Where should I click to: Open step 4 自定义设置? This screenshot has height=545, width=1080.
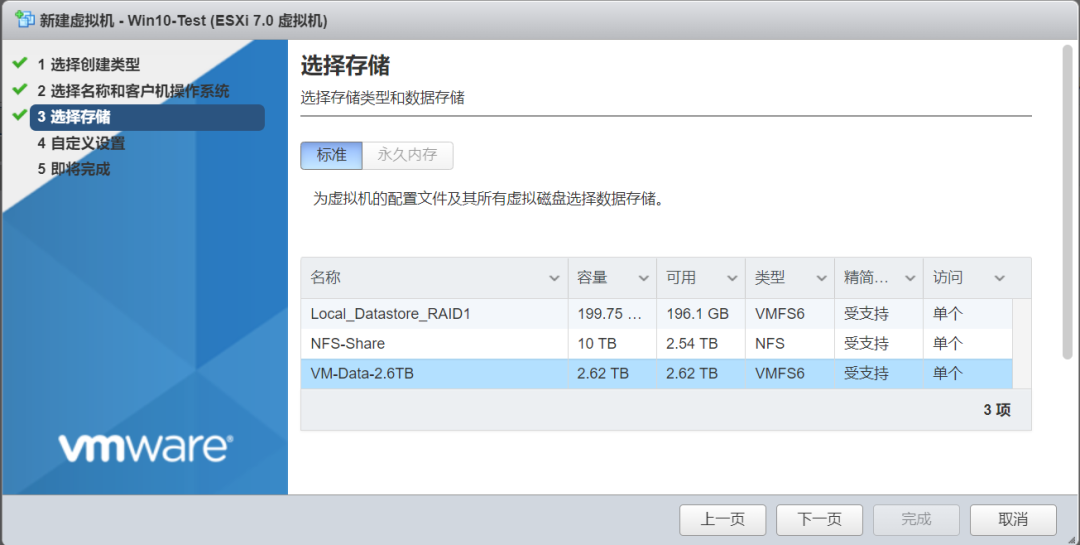click(x=81, y=143)
